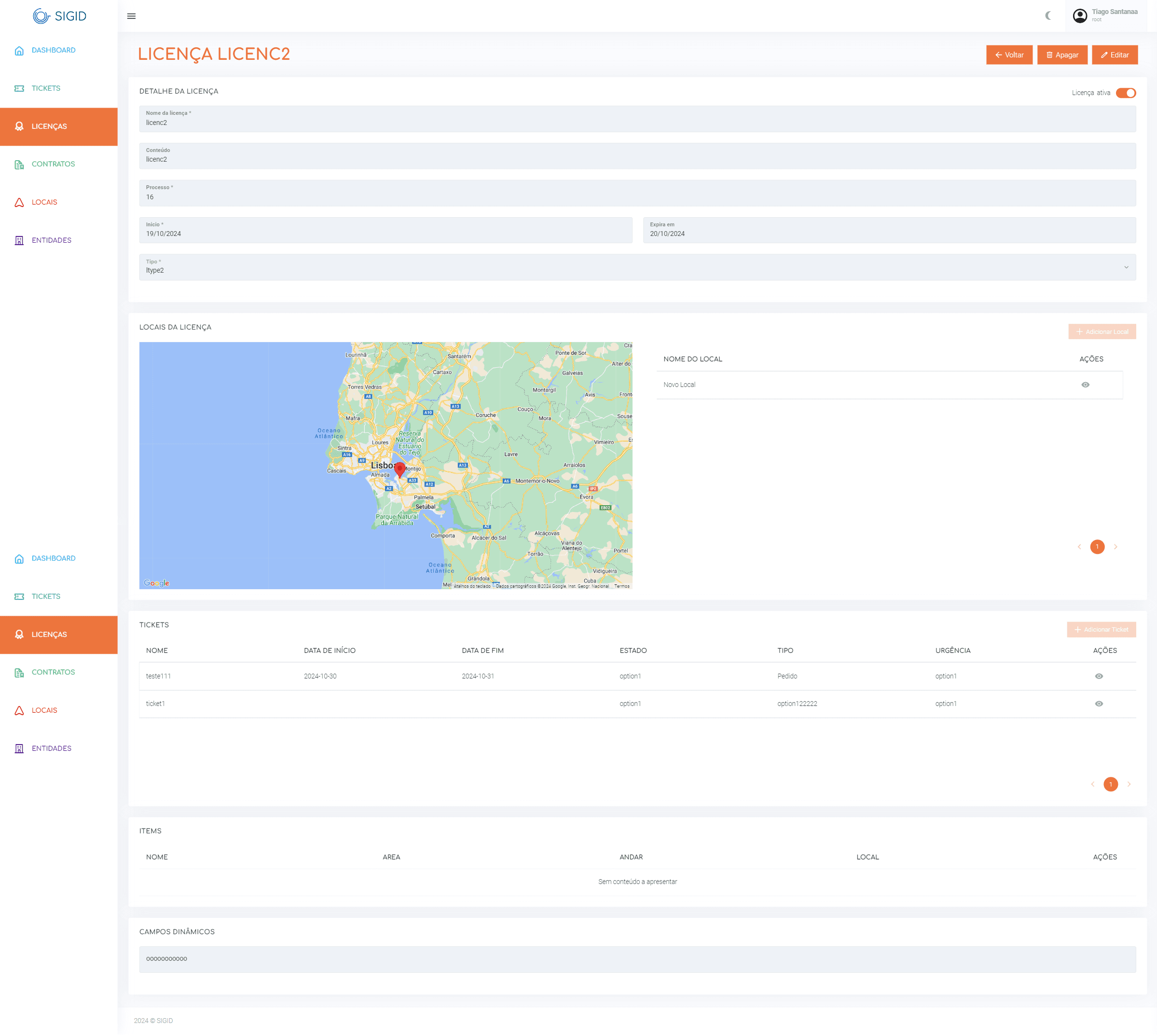Open Tickets in the top sidebar
1157x1036 pixels.
pos(45,88)
